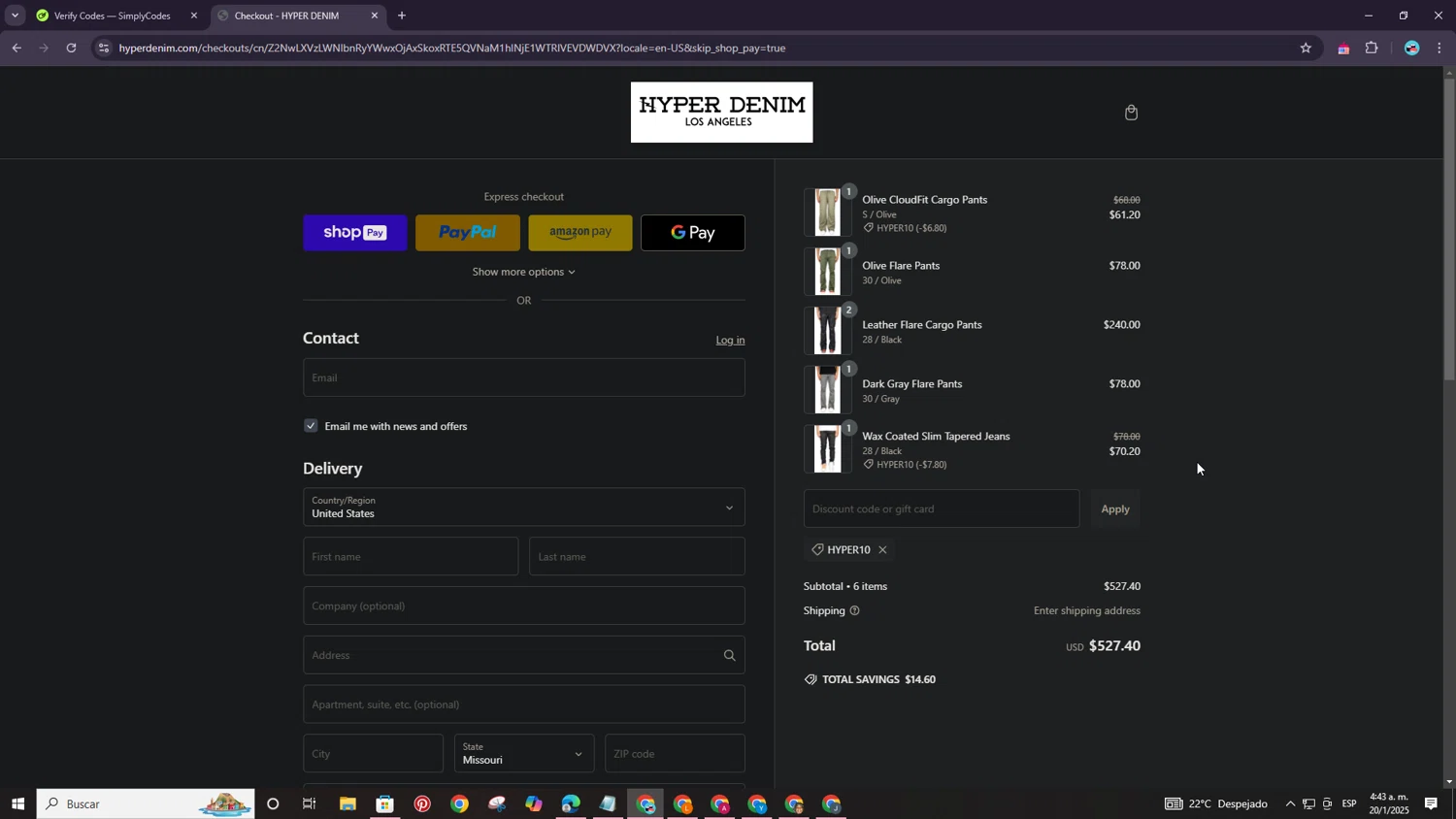1456x819 pixels.
Task: Expand Show more options for express checkout
Action: point(524,272)
